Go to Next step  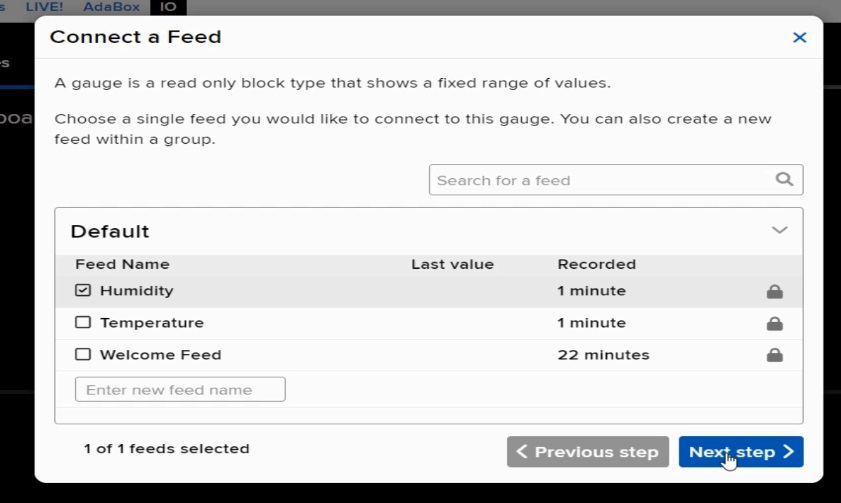tap(741, 452)
